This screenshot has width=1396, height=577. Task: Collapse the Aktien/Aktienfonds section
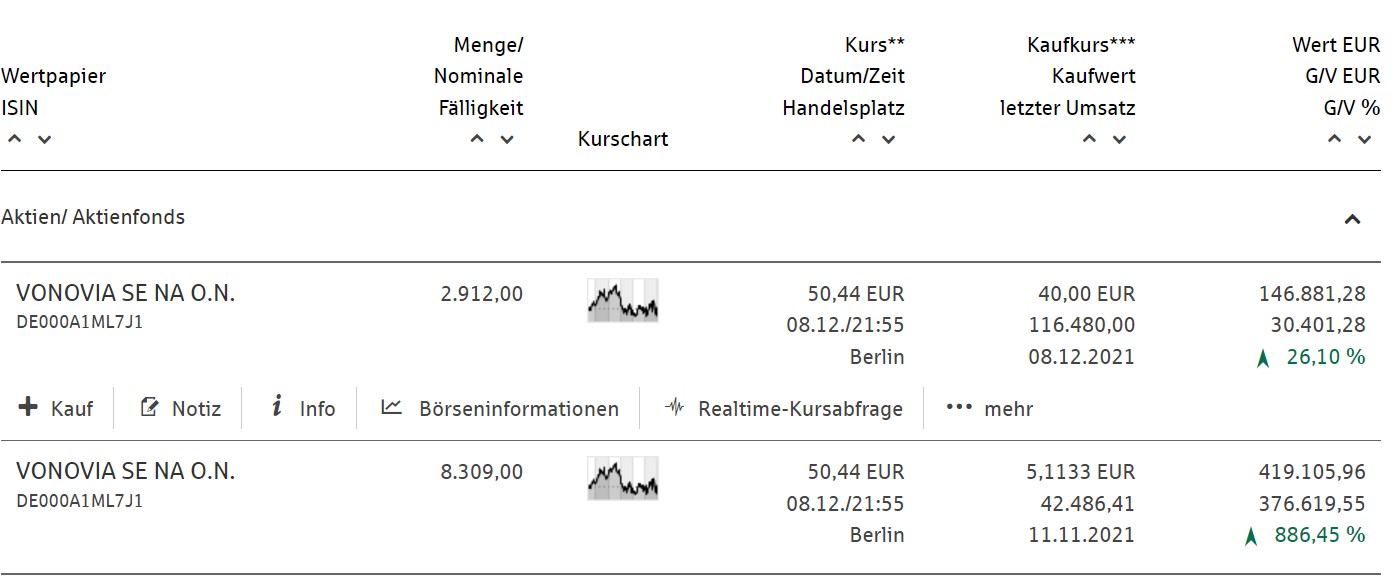(x=1352, y=219)
